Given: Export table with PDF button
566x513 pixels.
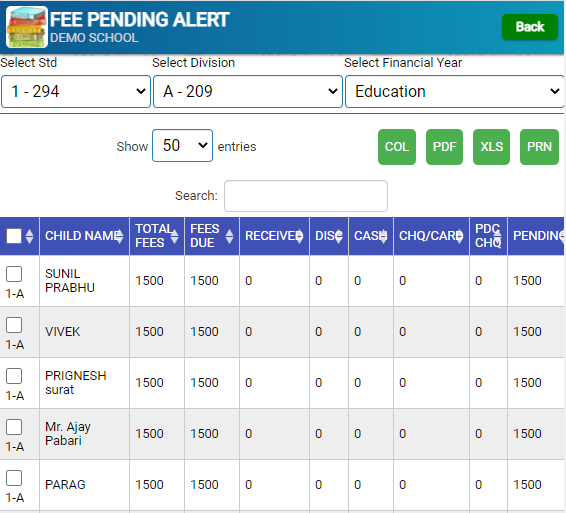Looking at the screenshot, I should point(444,147).
